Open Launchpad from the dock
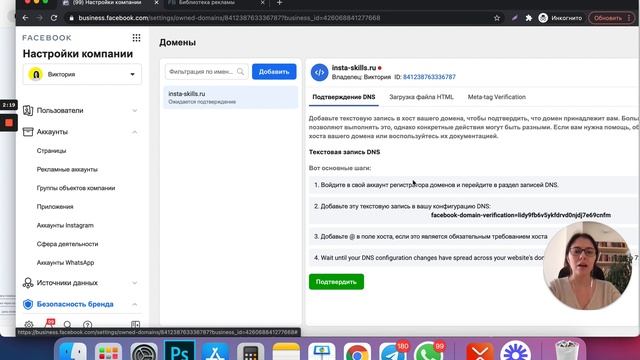This screenshot has width=640, height=360. (108, 351)
